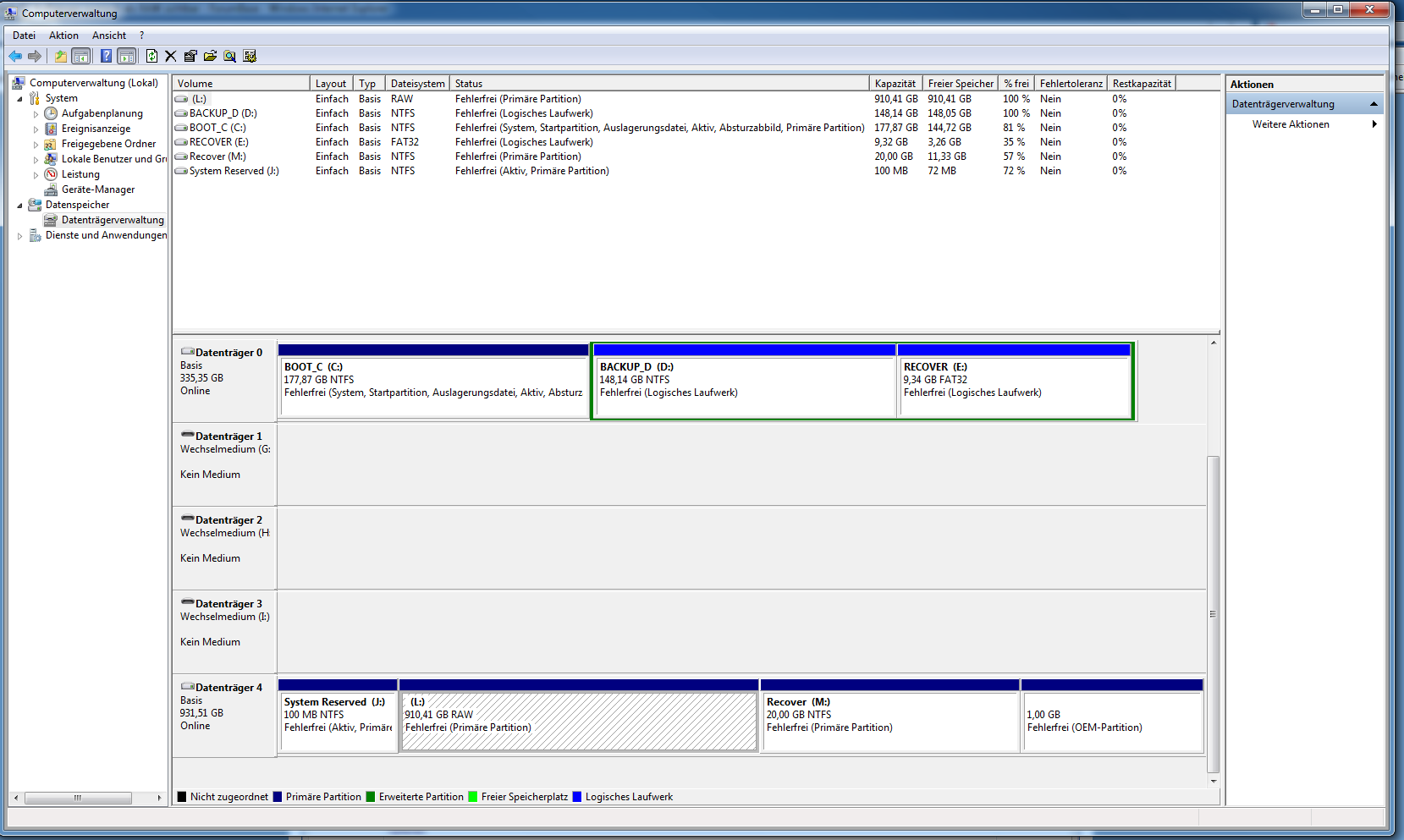Viewport: 1404px width, 840px height.
Task: Click the Up one level folder icon
Action: (61, 56)
